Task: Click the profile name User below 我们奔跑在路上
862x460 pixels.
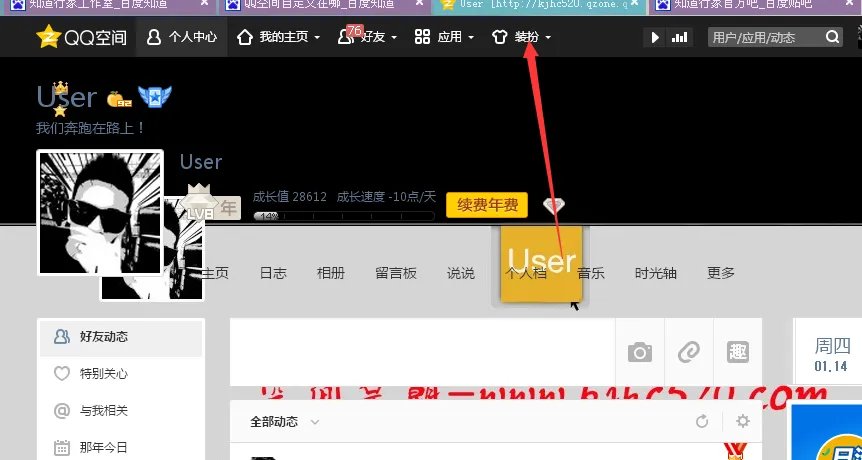Action: [201, 162]
